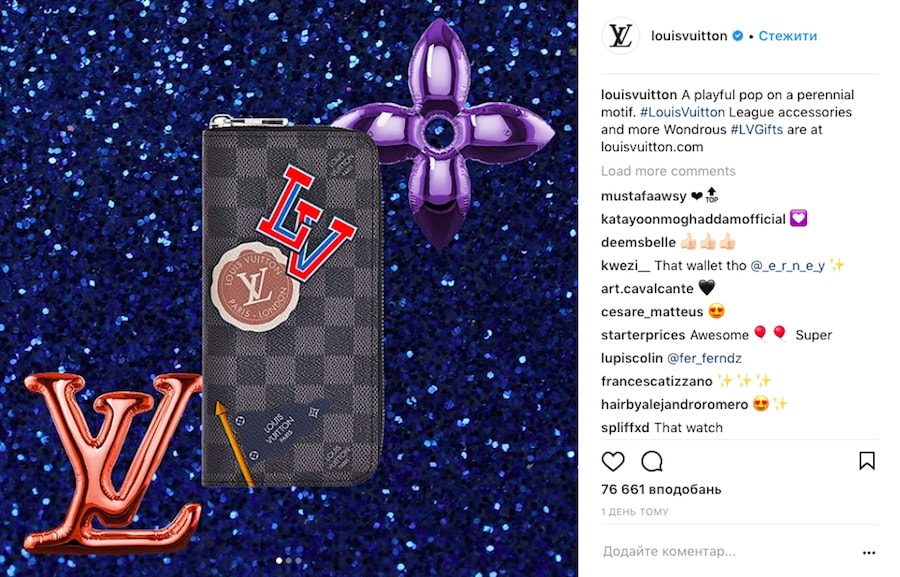Go to third slide via carousel dot

click(x=298, y=560)
